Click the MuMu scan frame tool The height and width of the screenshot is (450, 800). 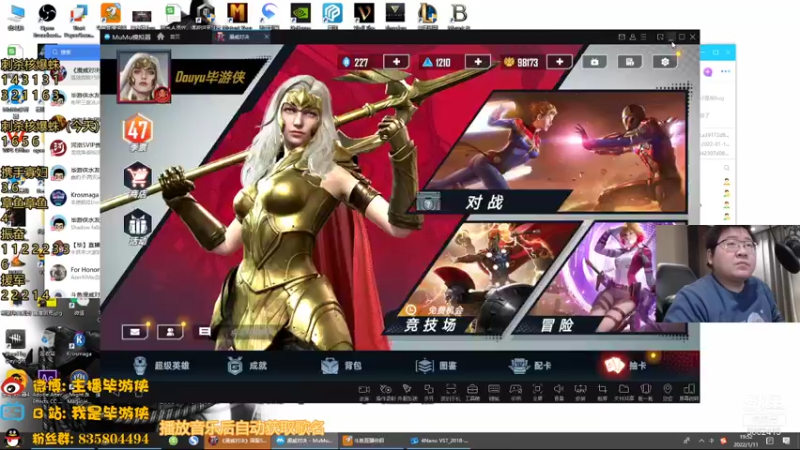pos(451,392)
